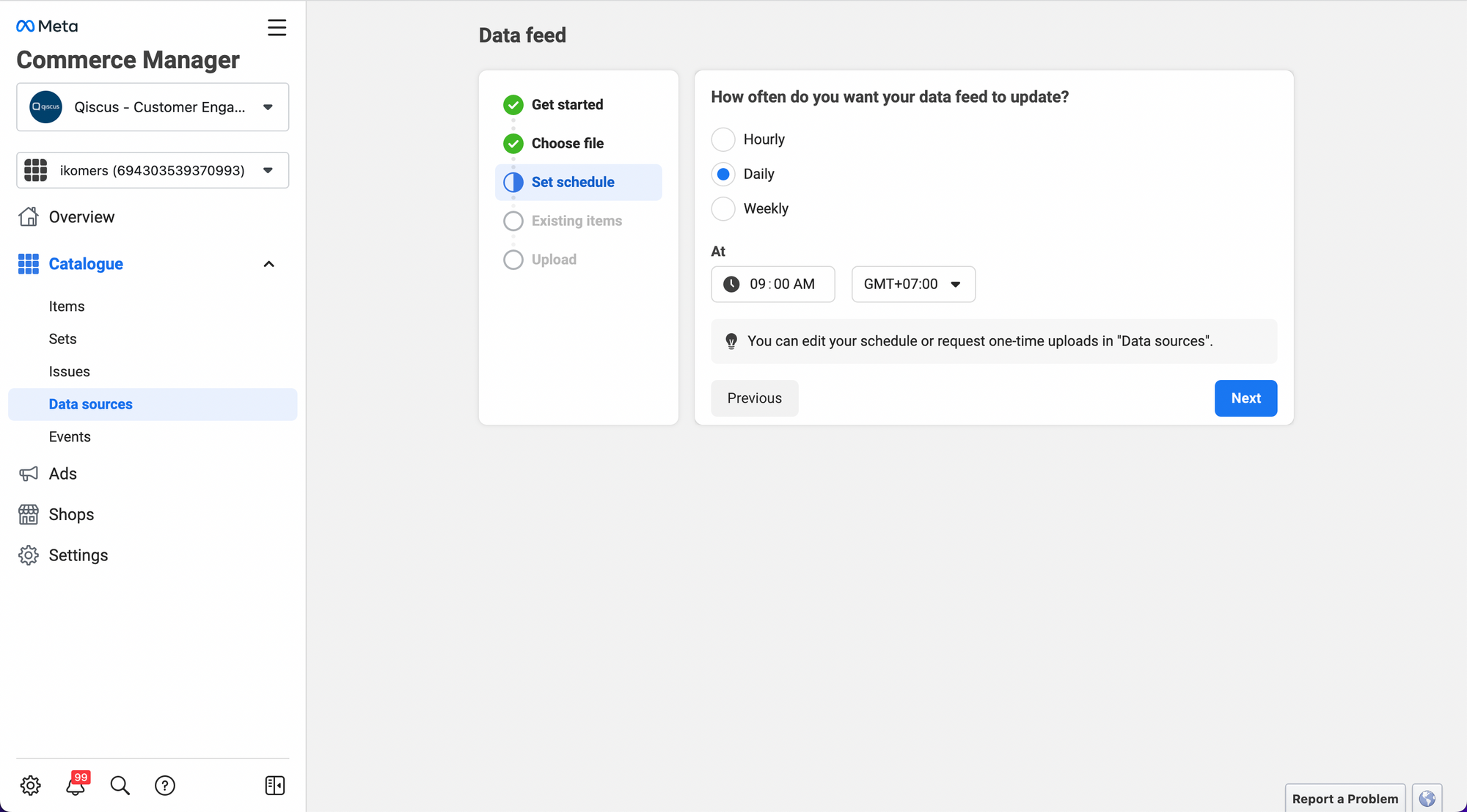
Task: Click the help question mark icon
Action: 165,786
